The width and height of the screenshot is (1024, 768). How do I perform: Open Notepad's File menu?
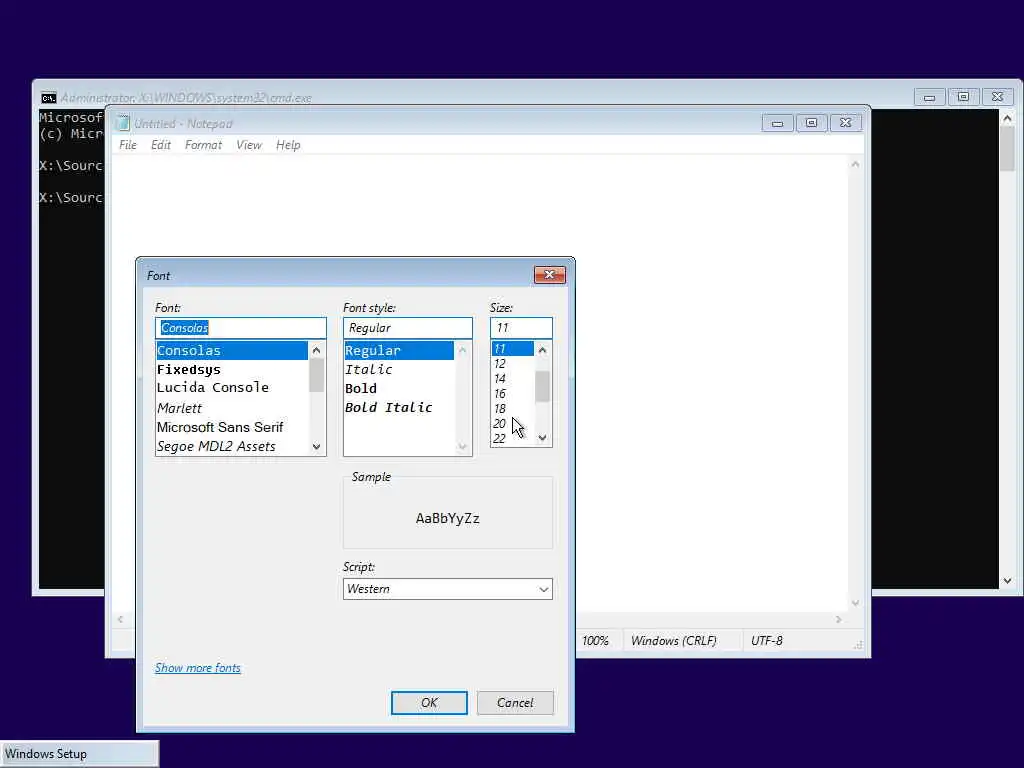[128, 145]
